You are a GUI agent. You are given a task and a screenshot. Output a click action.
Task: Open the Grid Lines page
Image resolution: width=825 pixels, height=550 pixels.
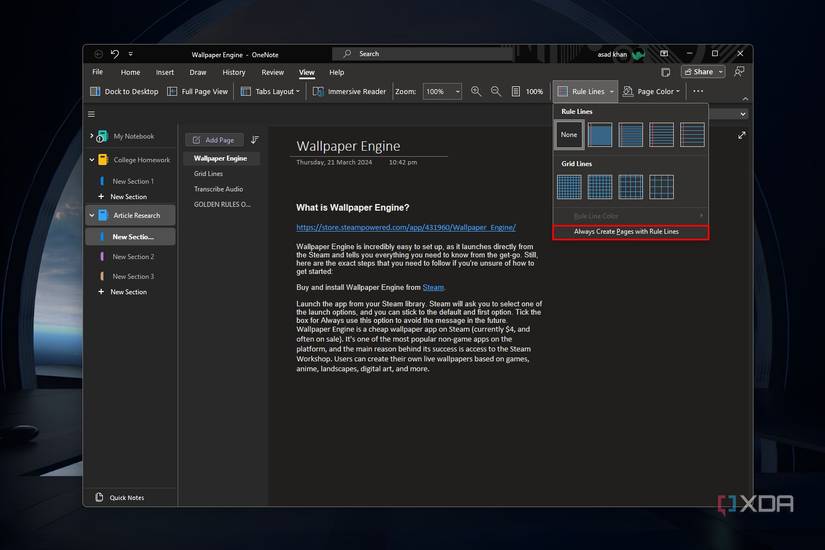click(208, 174)
